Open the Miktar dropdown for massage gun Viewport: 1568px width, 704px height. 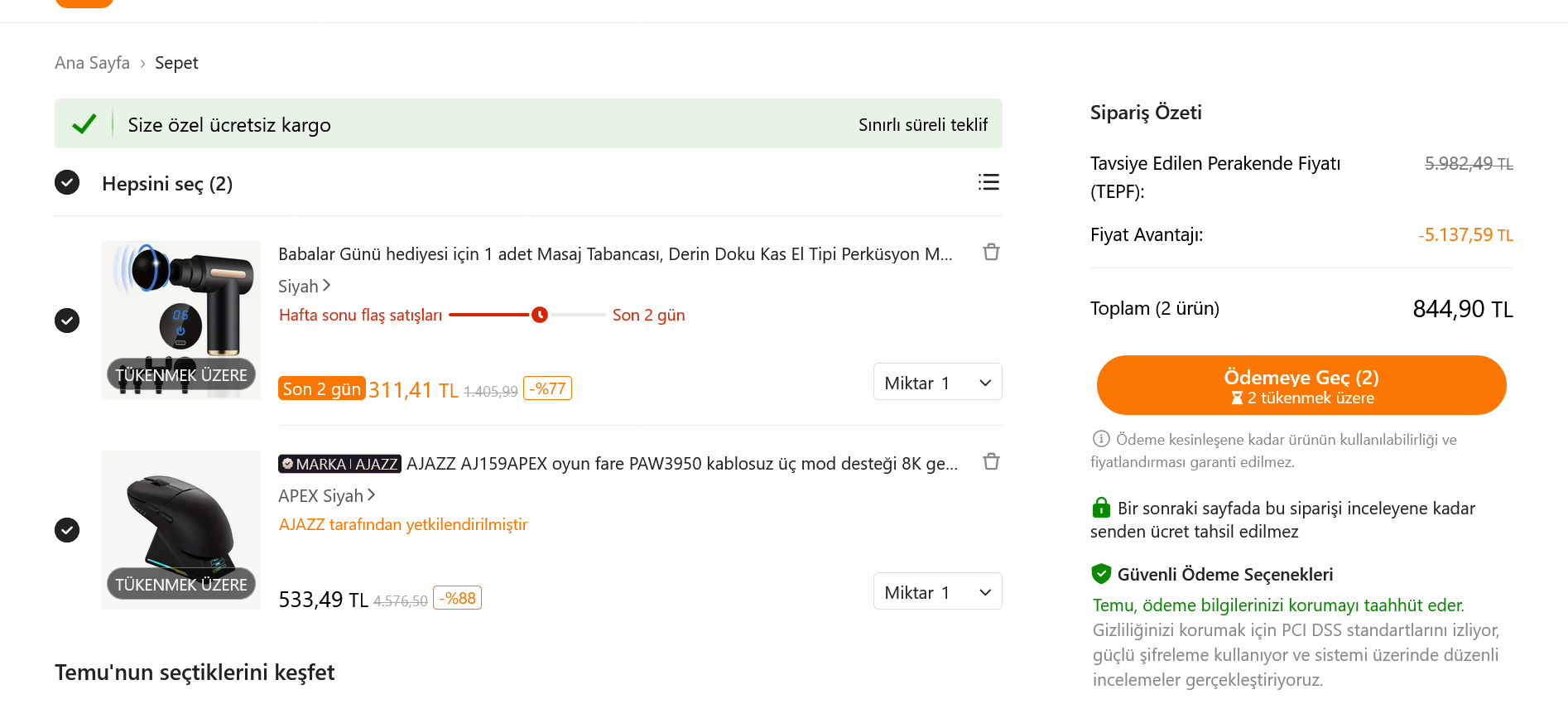(937, 383)
